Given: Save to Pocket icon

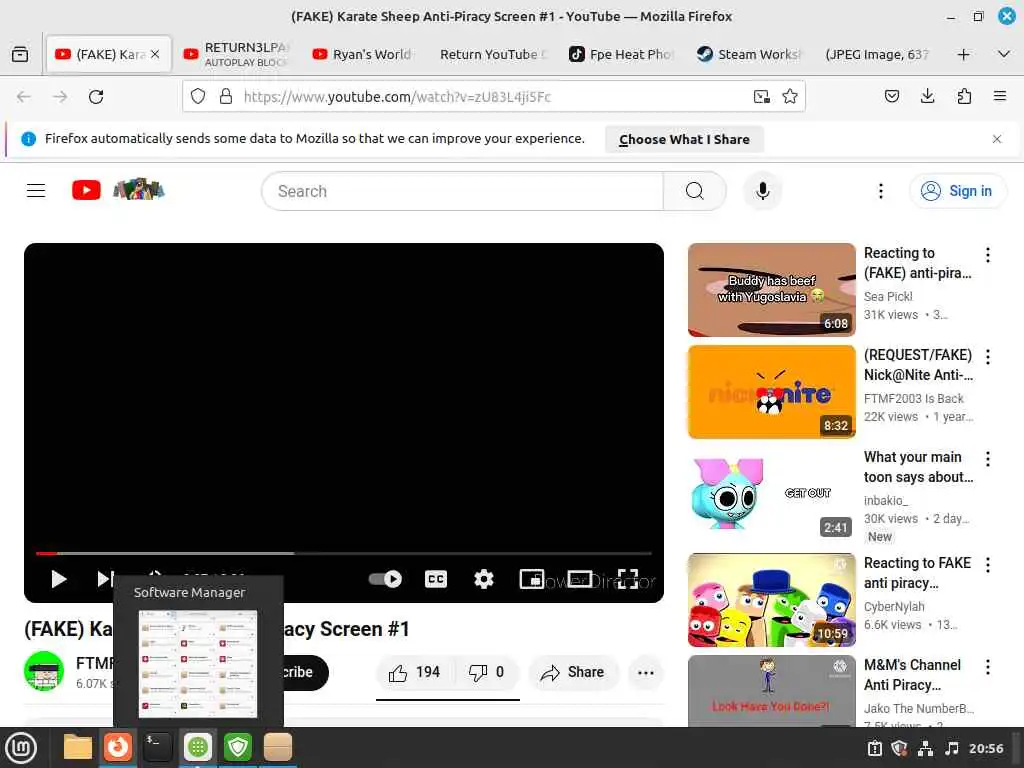Looking at the screenshot, I should (x=891, y=97).
